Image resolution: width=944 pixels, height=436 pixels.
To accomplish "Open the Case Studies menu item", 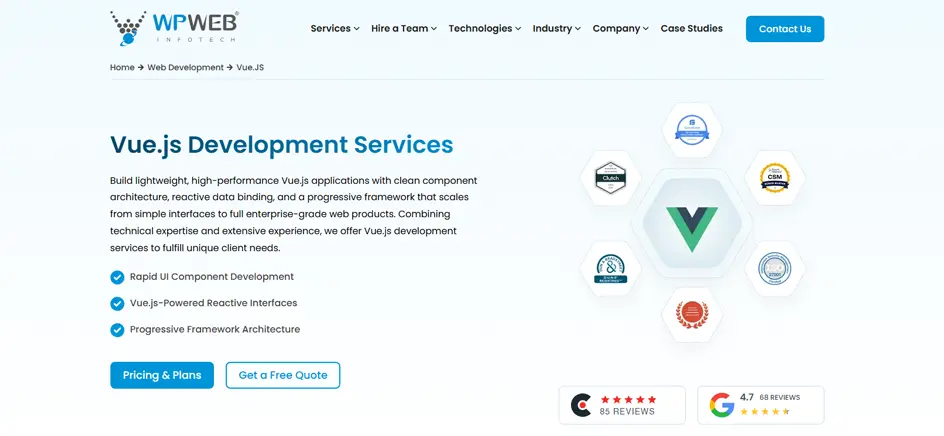I will (x=691, y=28).
